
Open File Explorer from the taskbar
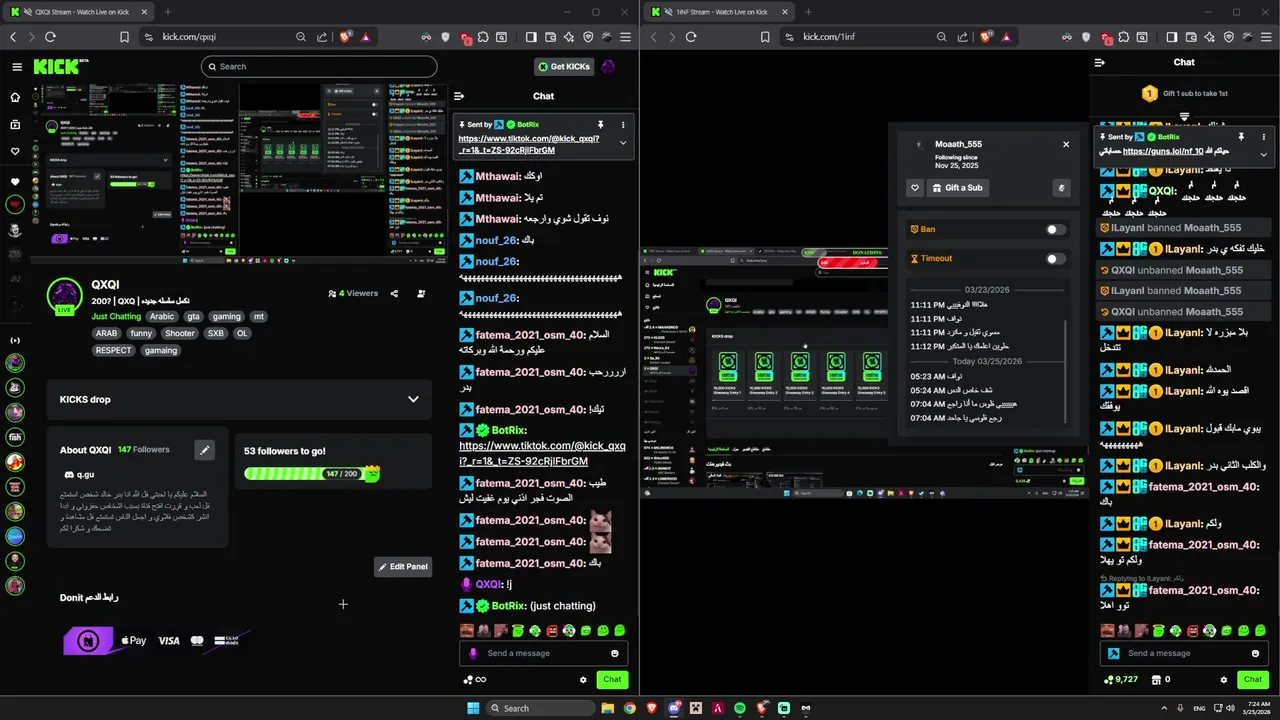click(607, 708)
